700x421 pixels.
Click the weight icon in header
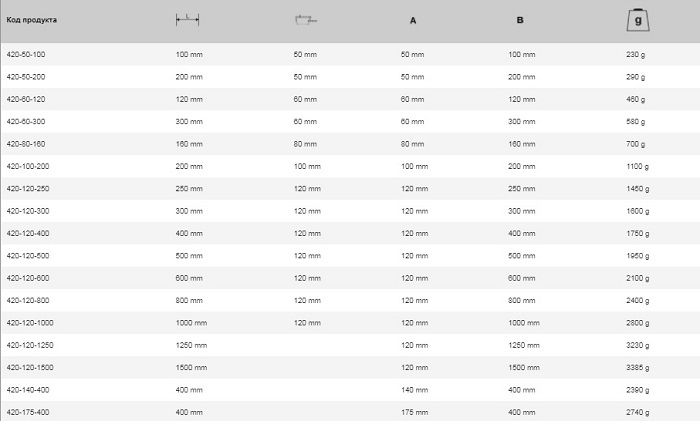[636, 19]
